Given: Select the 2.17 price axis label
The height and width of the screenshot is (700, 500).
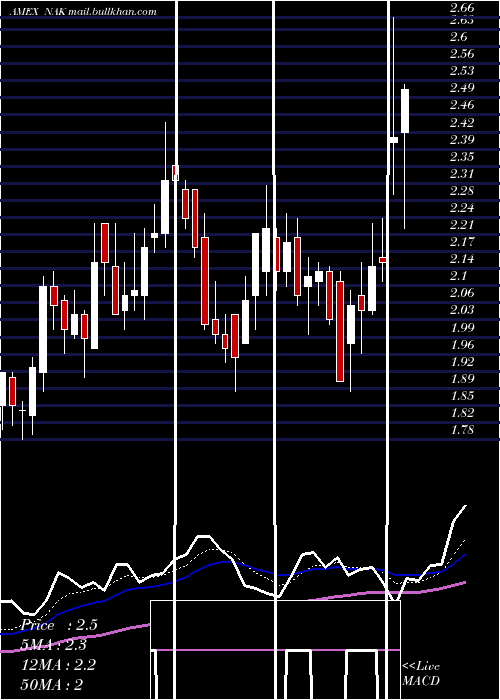Looking at the screenshot, I should [x=462, y=242].
